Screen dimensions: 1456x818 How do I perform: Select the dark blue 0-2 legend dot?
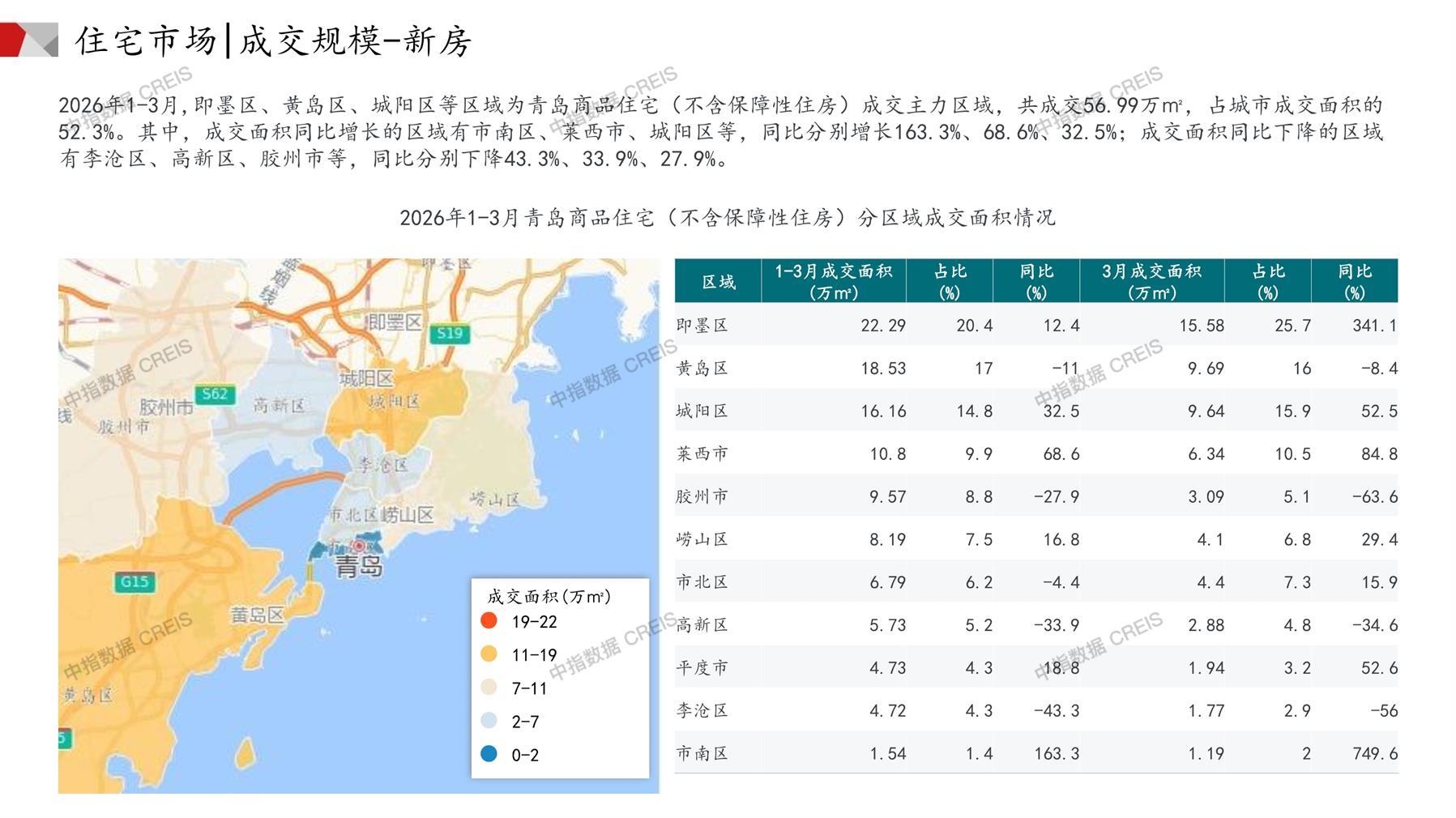click(x=489, y=754)
